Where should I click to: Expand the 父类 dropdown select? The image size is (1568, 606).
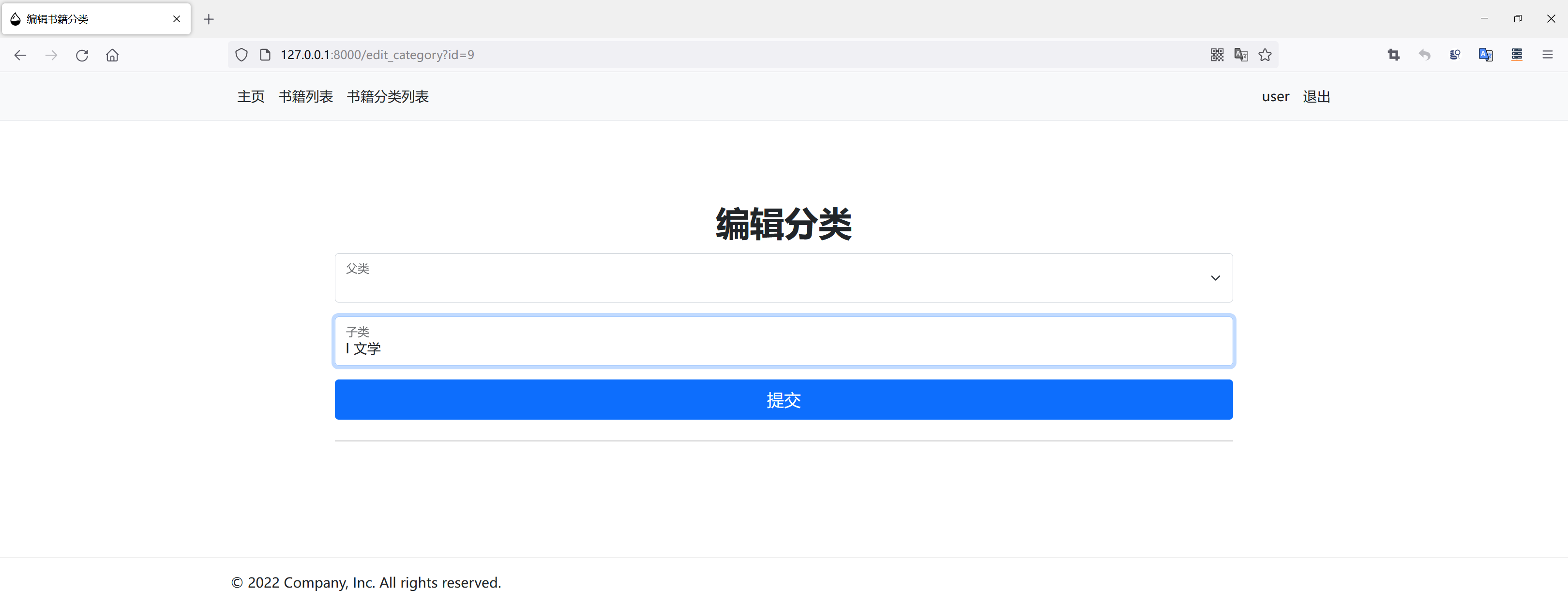coord(784,278)
